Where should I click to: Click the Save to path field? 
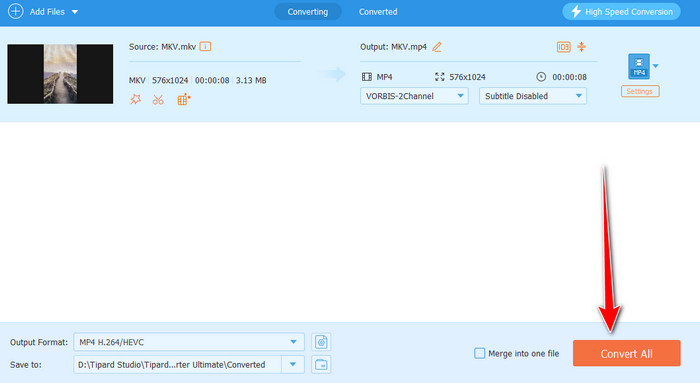tap(177, 365)
